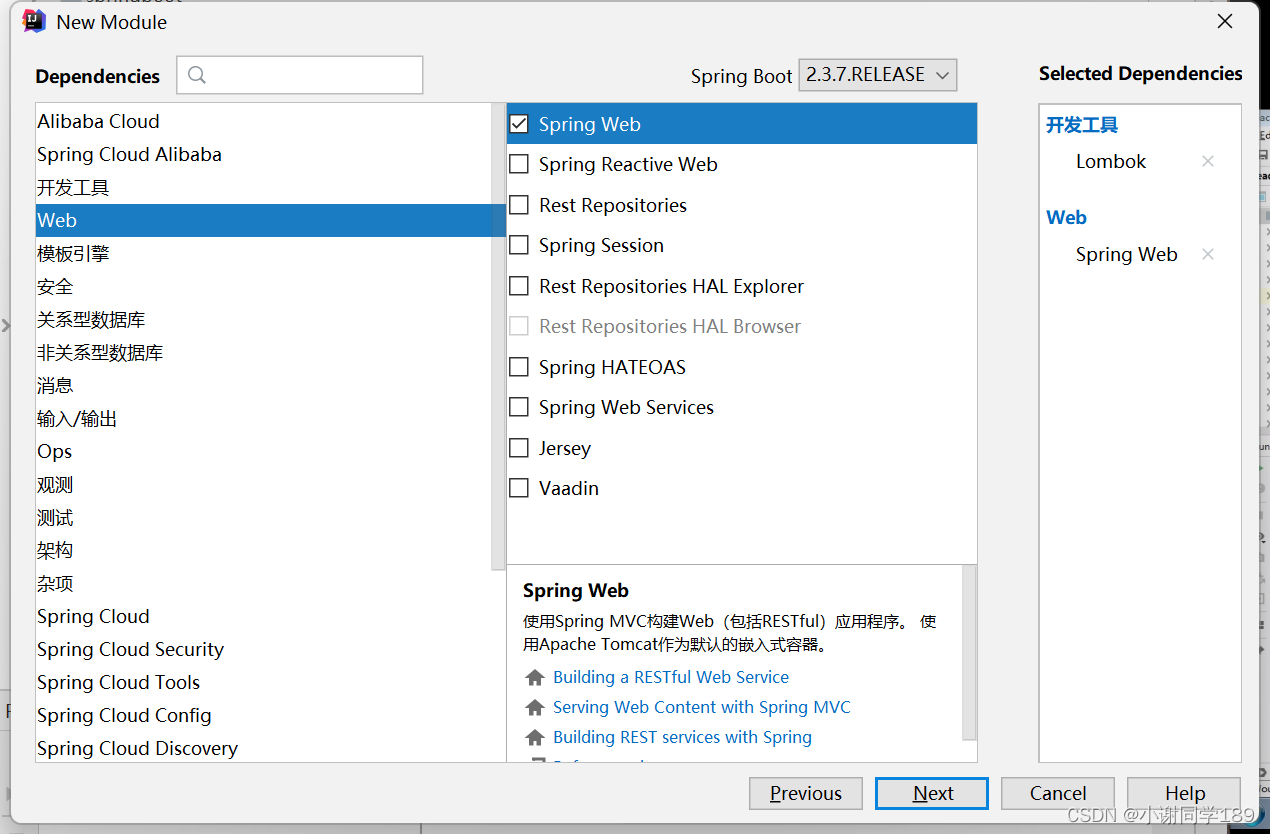Open the 消息 category
Image resolution: width=1270 pixels, height=834 pixels.
(x=264, y=385)
